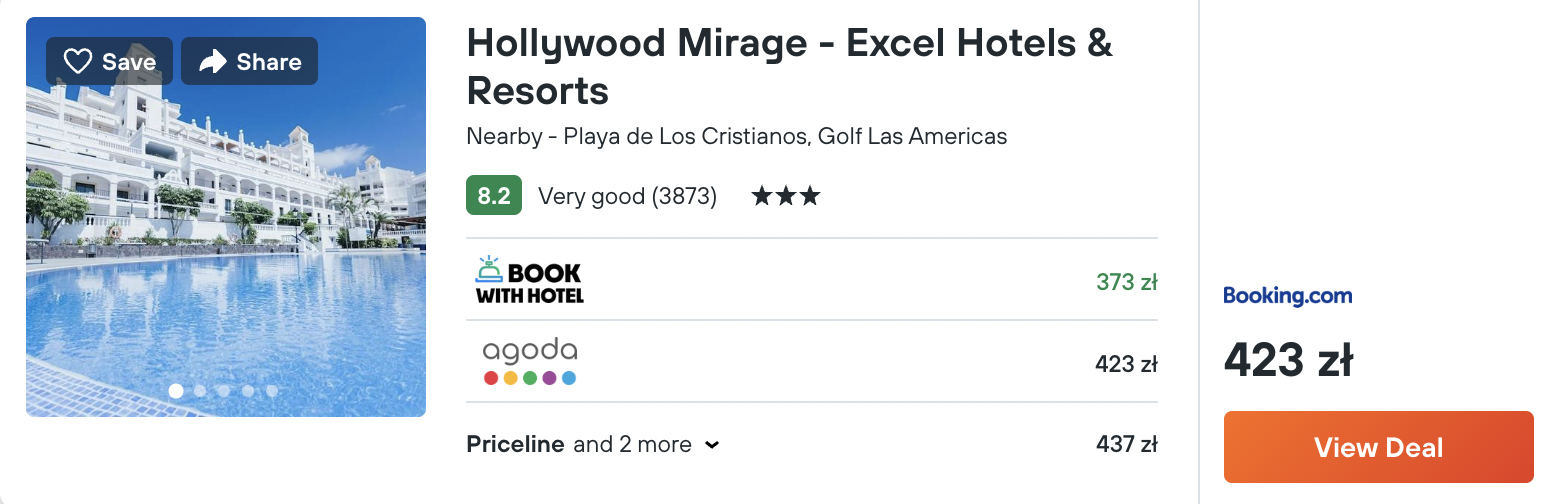This screenshot has height=504, width=1552.
Task: Expand the Priceline and 2 more chevron
Action: (712, 445)
